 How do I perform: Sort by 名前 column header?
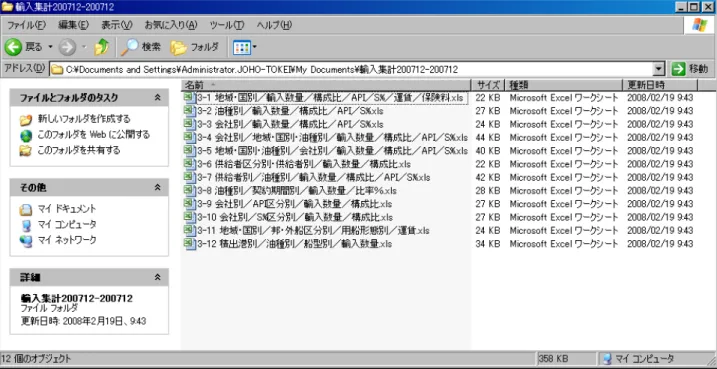tap(326, 85)
